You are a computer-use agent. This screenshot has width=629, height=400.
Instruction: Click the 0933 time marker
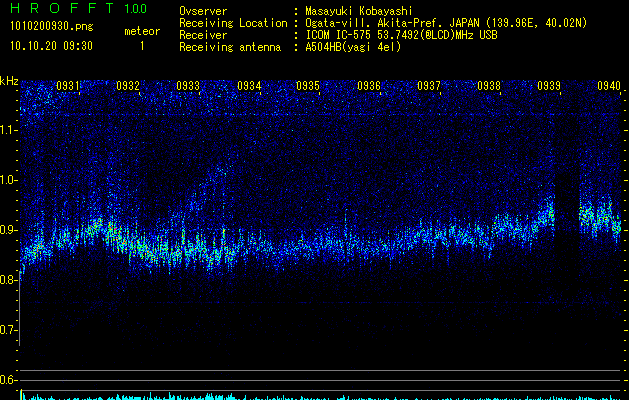tap(188, 86)
